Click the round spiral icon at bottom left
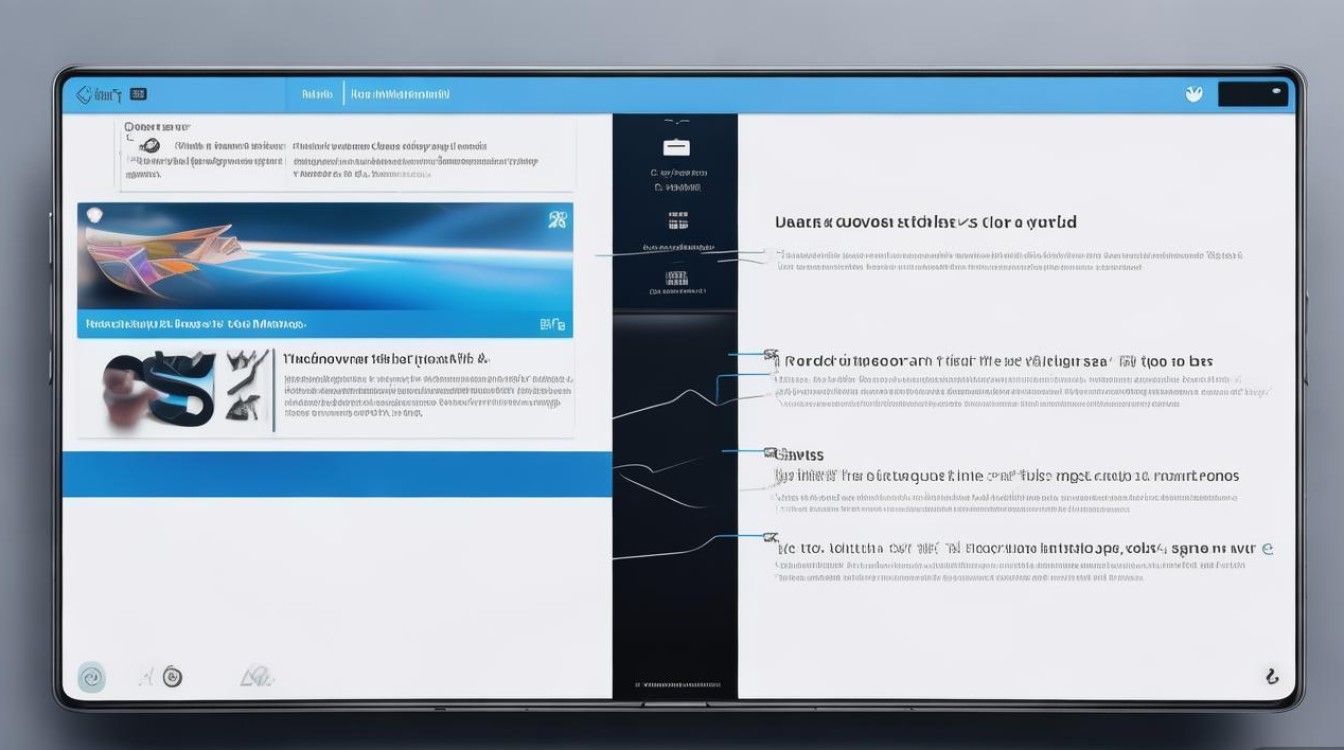The width and height of the screenshot is (1344, 750). (91, 678)
